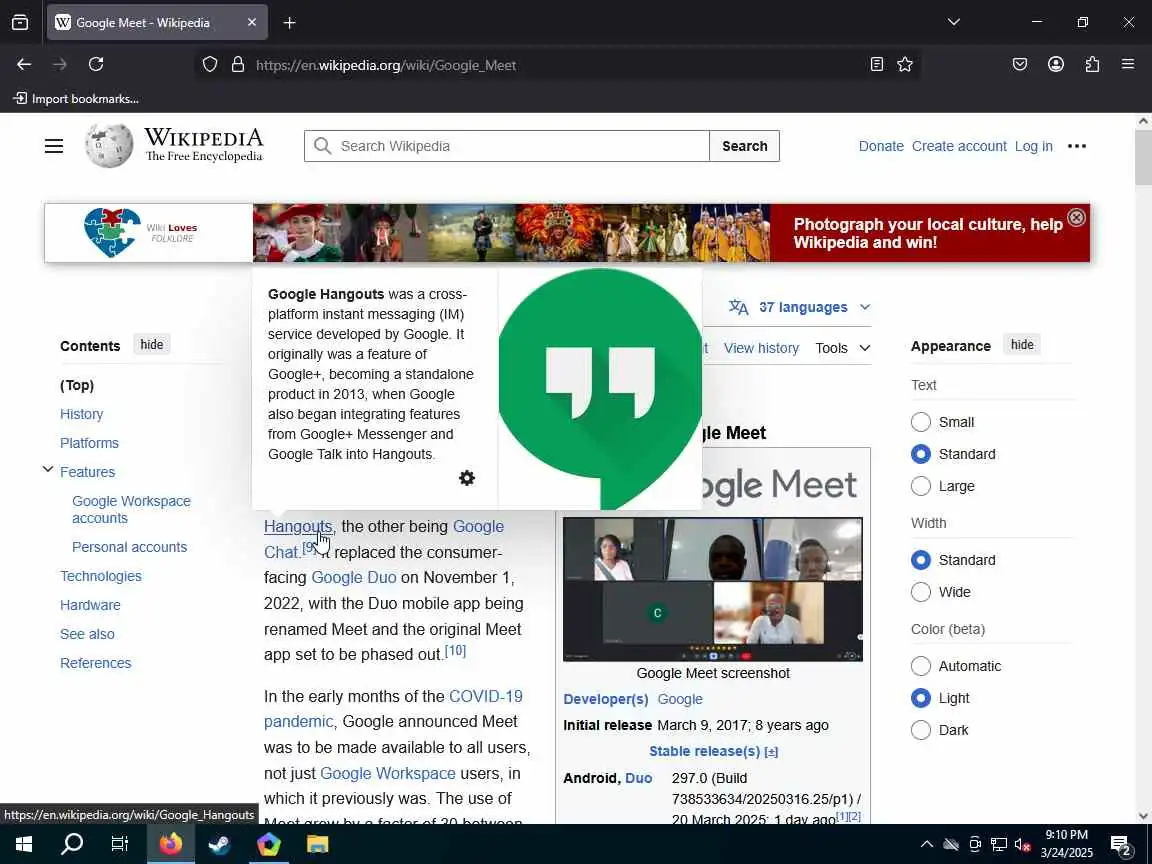Image resolution: width=1152 pixels, height=864 pixels.
Task: Open Task View on the taskbar
Action: 119,844
